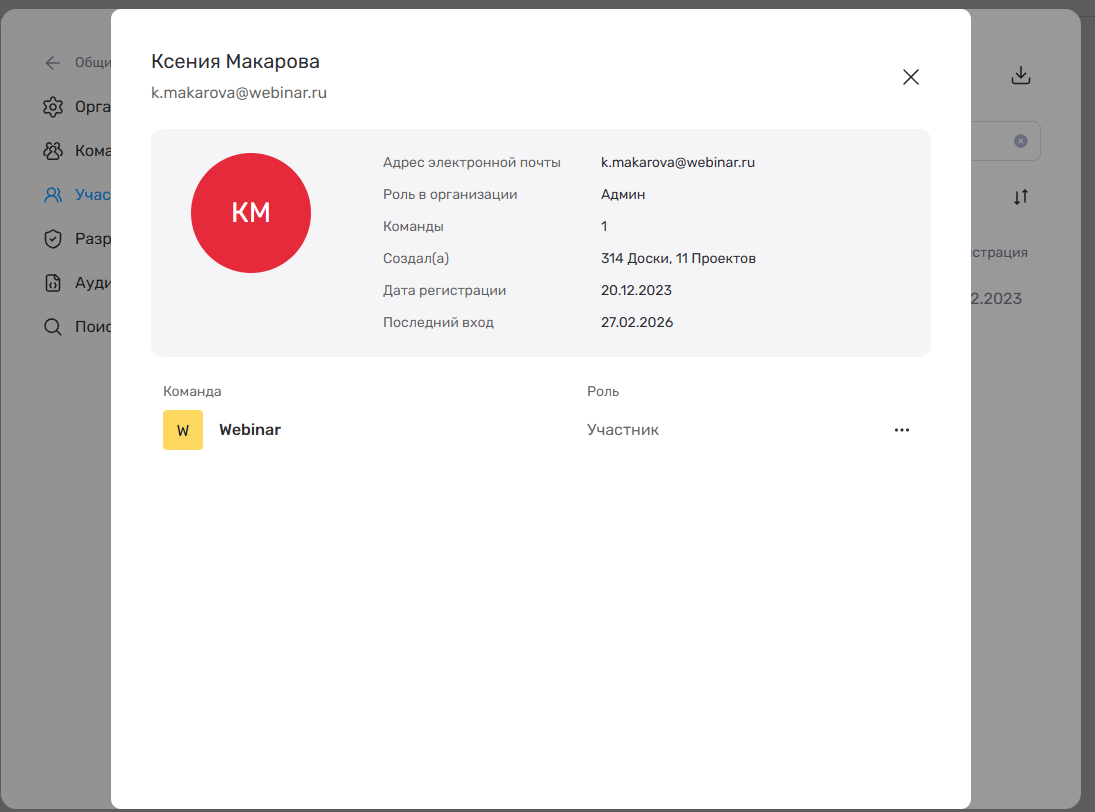Select the Participants icon in sidebar
Image resolution: width=1095 pixels, height=812 pixels.
pos(53,195)
